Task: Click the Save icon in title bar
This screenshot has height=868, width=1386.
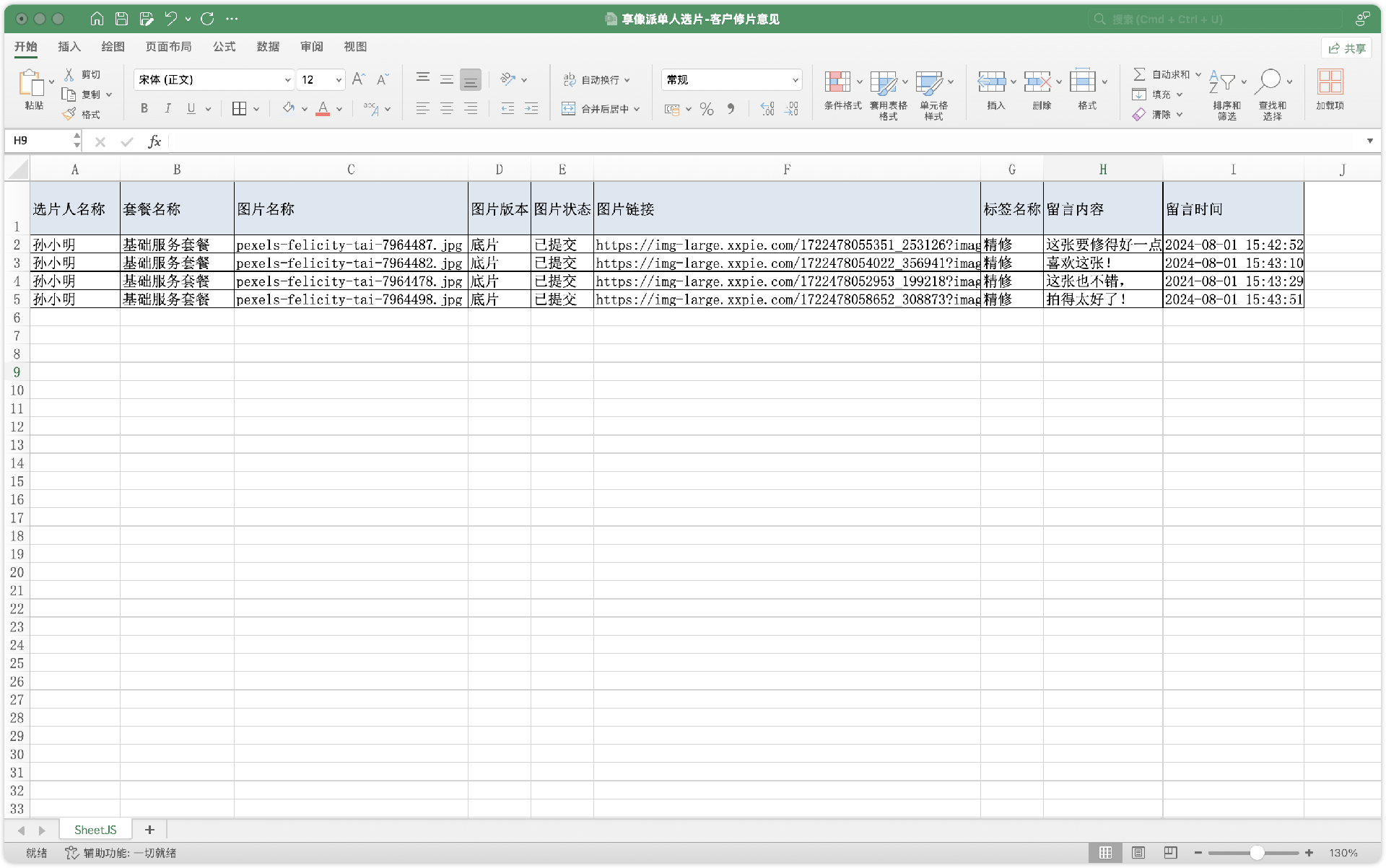Action: [x=121, y=19]
